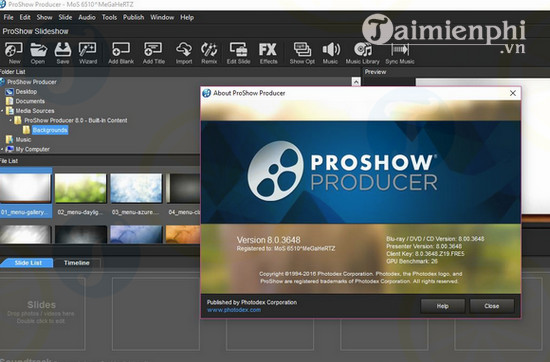Click the Import toolbar icon
550x362 pixels.
click(x=184, y=53)
